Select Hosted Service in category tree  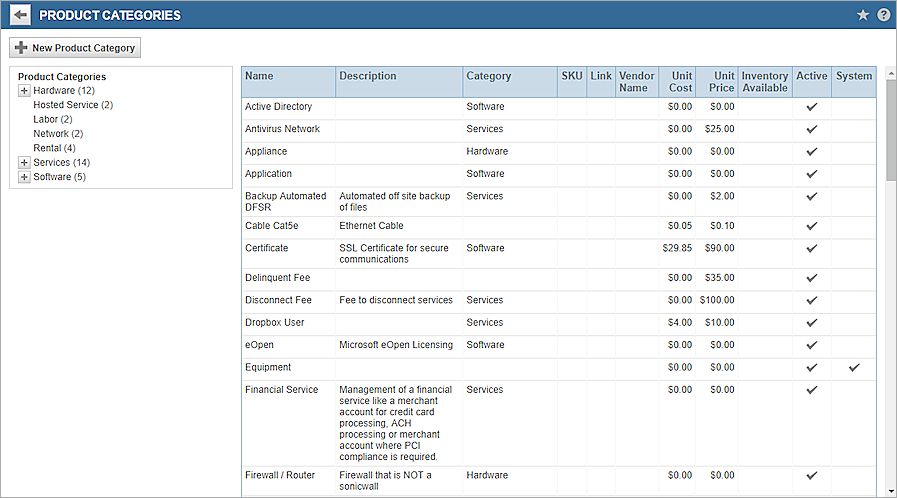click(x=72, y=105)
